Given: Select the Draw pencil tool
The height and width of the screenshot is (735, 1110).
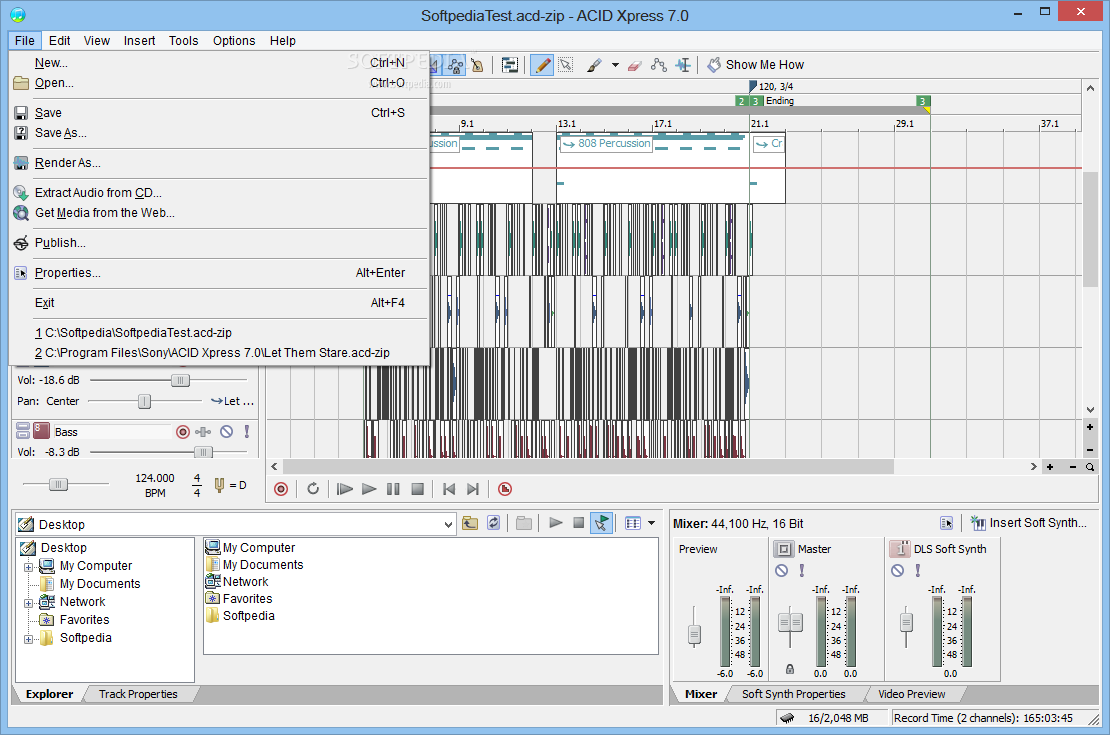Looking at the screenshot, I should (542, 65).
